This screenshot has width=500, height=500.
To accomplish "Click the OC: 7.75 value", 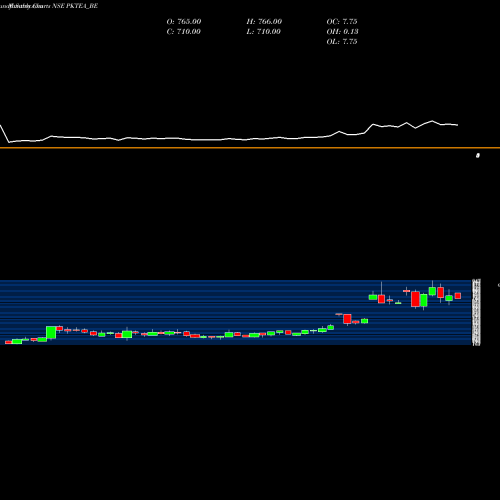I will click(342, 22).
